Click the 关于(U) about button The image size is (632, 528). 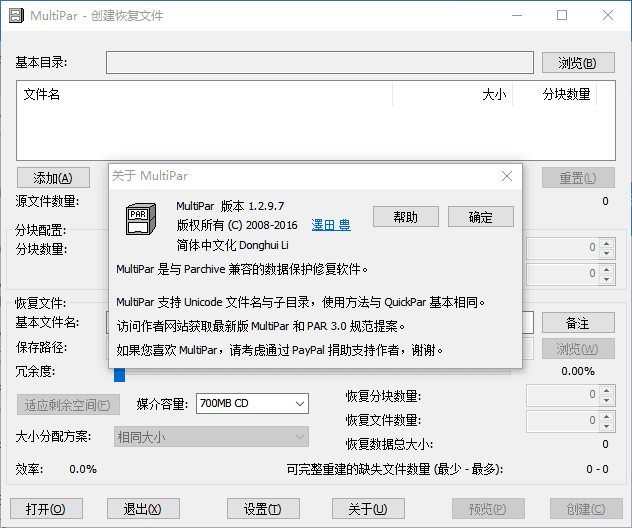point(368,509)
